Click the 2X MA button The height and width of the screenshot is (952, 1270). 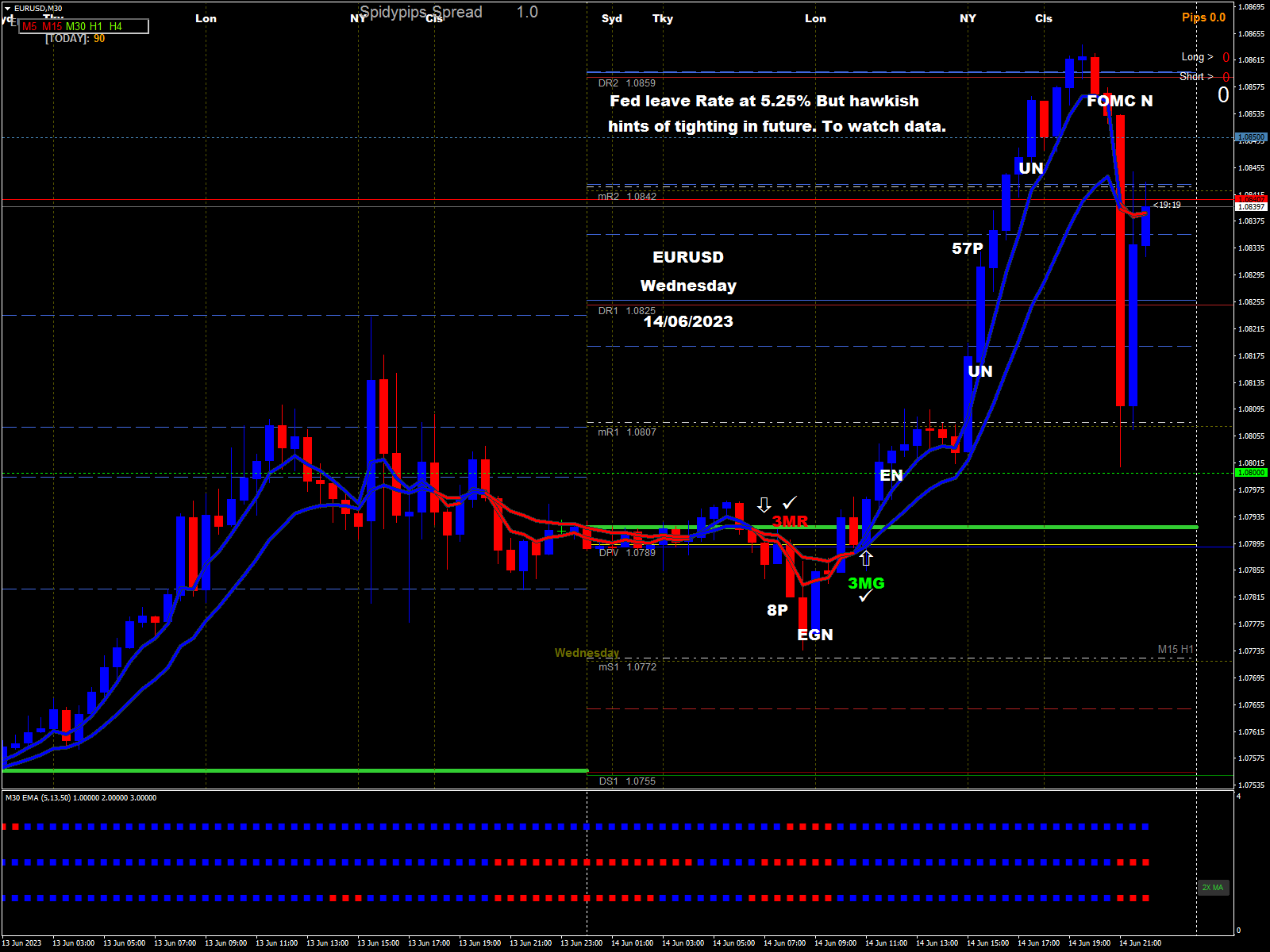1213,888
